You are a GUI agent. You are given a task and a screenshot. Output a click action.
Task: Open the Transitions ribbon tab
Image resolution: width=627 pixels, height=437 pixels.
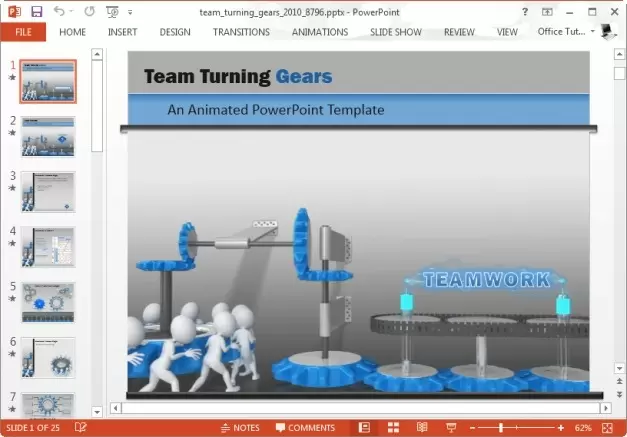(241, 32)
